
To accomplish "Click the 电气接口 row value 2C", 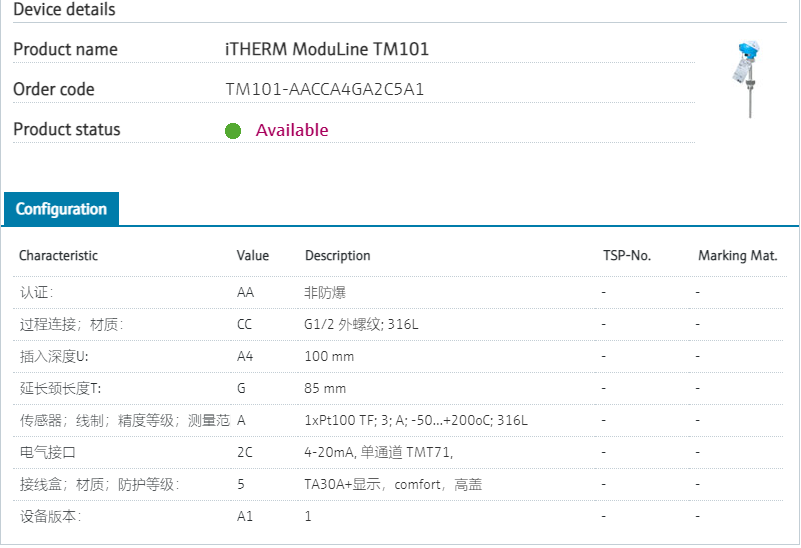I will click(245, 452).
